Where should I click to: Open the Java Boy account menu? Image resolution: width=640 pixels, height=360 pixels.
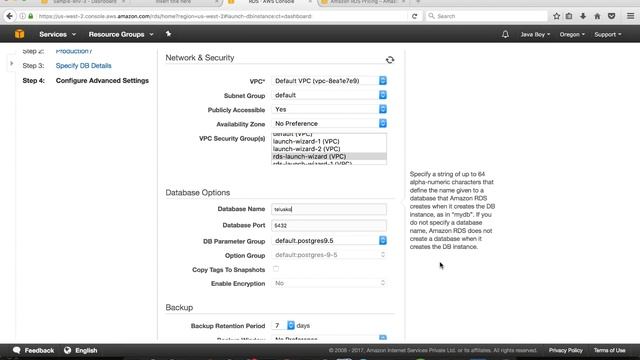click(535, 34)
